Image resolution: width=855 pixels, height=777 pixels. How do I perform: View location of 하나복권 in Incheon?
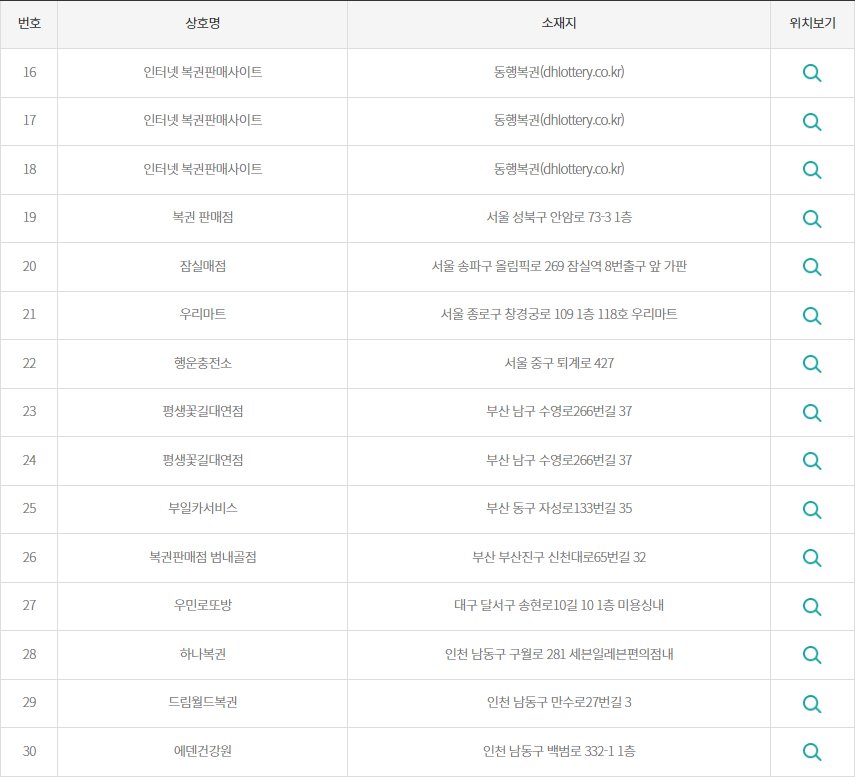(811, 654)
